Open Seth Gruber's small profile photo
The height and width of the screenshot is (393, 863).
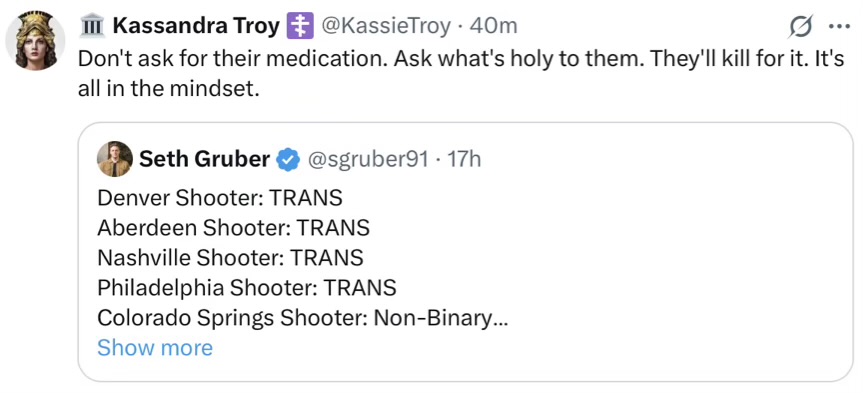[x=114, y=159]
